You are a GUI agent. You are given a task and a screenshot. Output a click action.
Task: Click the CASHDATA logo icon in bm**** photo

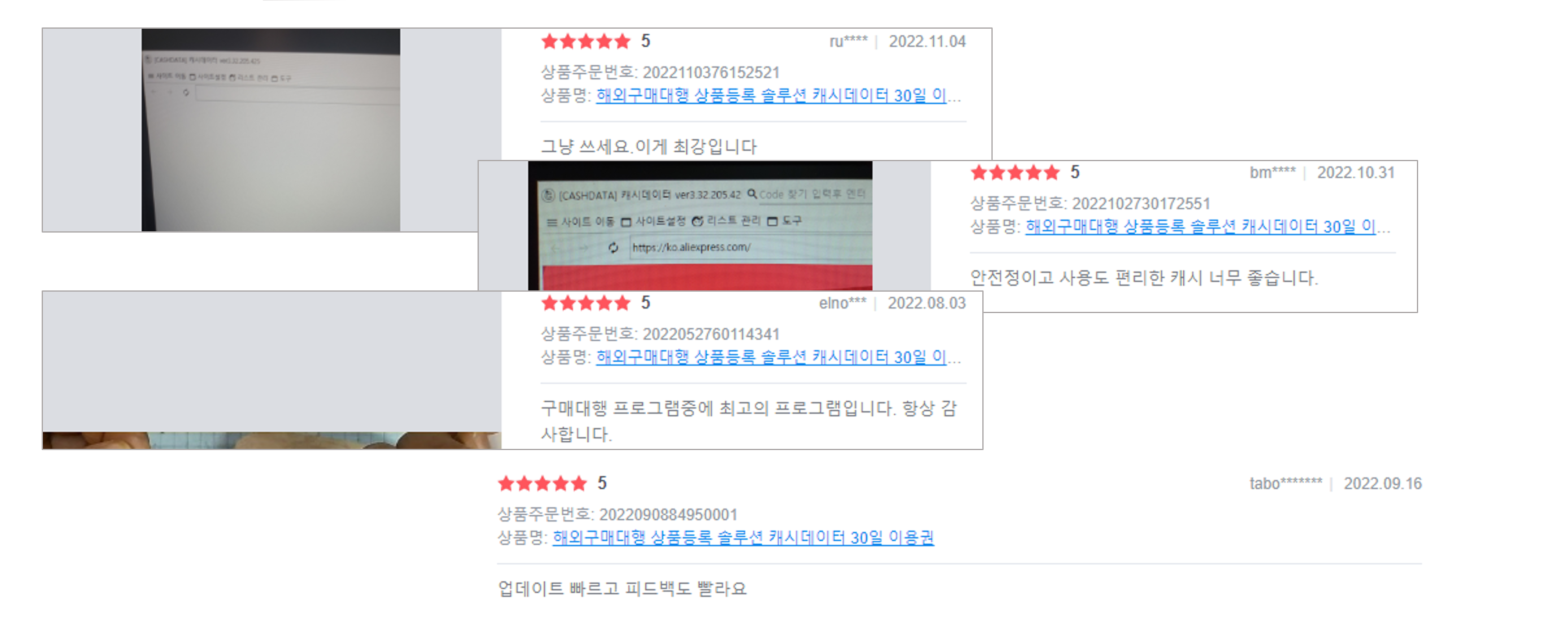(548, 195)
